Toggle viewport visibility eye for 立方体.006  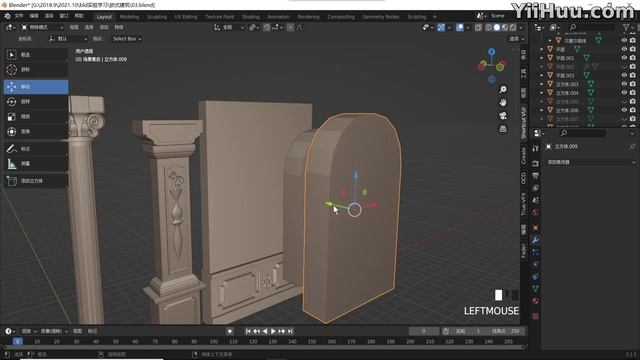624,110
